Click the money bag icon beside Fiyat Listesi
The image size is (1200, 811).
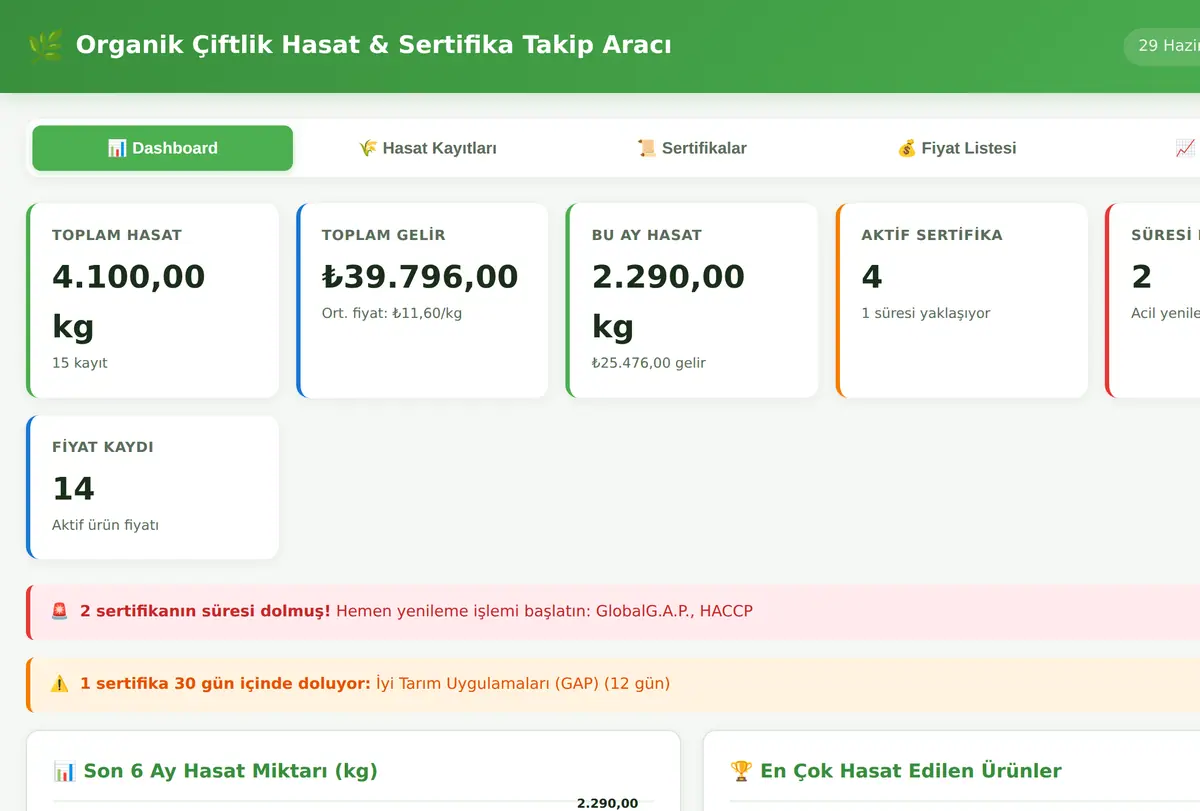pyautogui.click(x=907, y=148)
